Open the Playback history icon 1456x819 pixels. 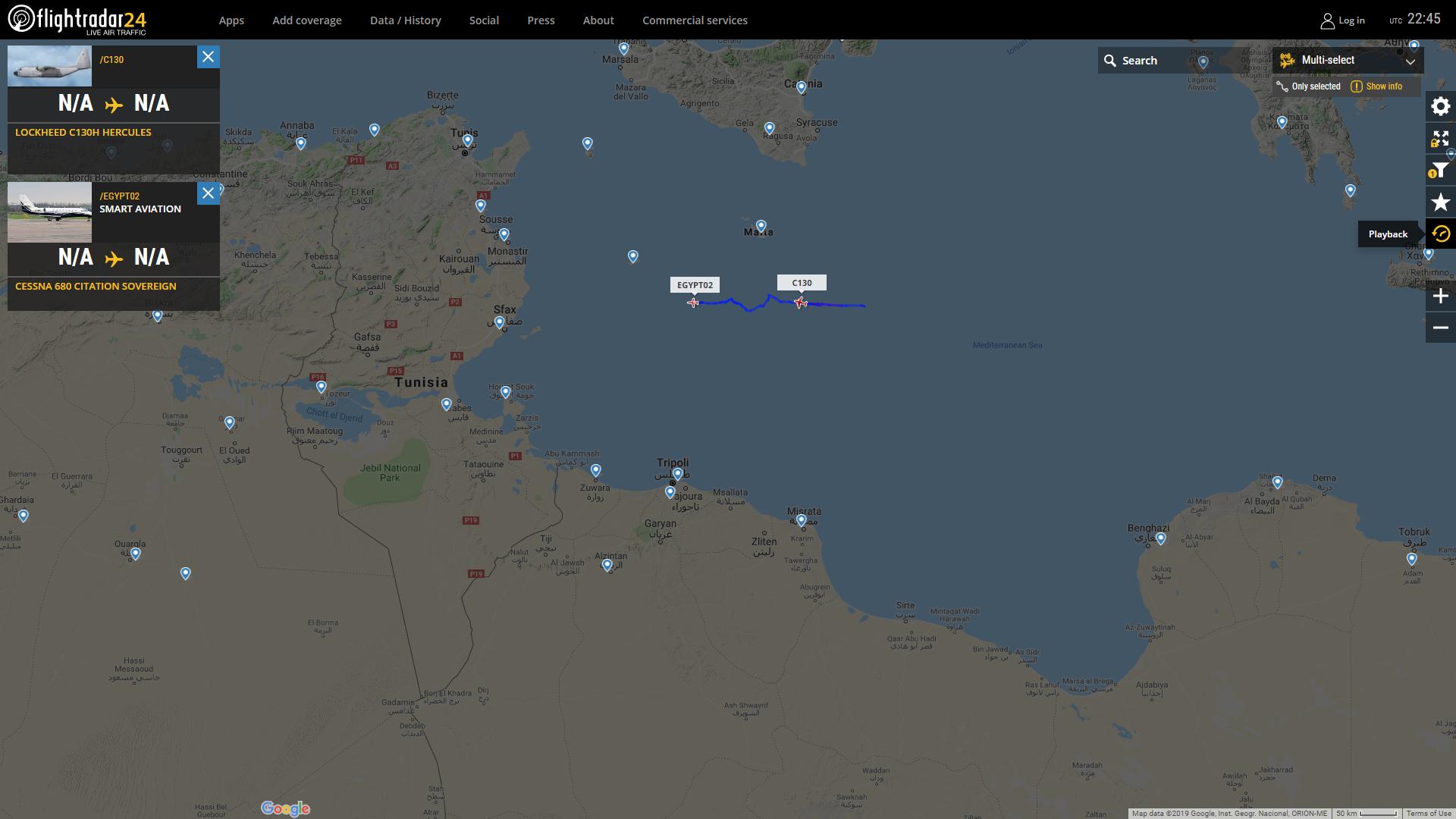[x=1440, y=234]
